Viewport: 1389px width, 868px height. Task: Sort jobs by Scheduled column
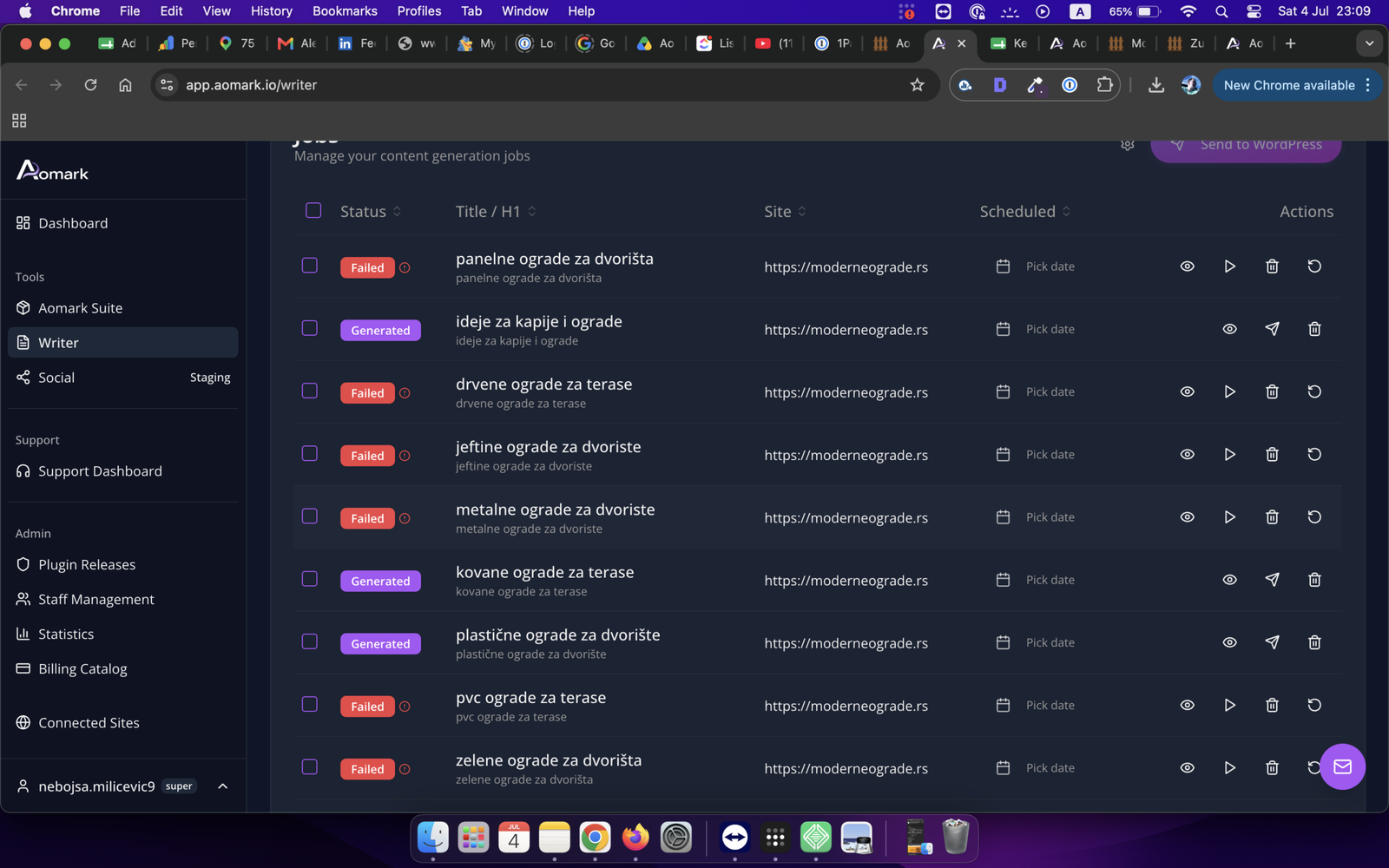click(x=1025, y=212)
